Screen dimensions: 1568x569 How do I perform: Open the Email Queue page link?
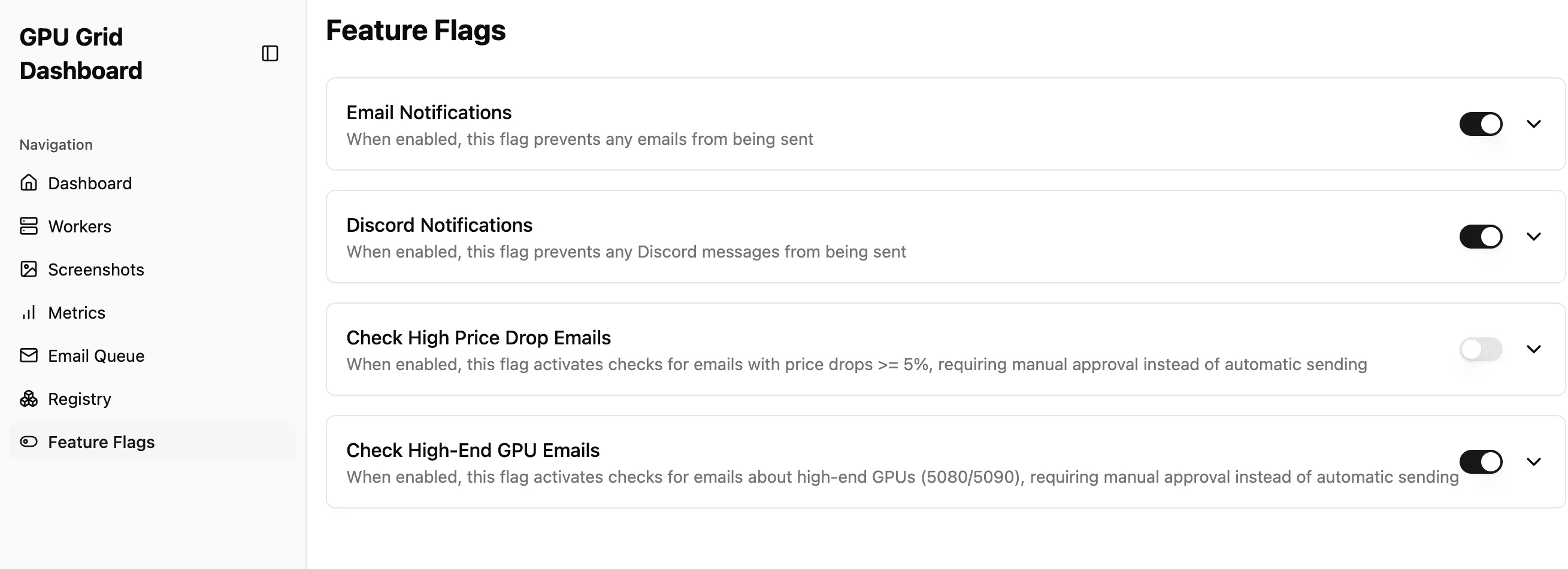[96, 356]
